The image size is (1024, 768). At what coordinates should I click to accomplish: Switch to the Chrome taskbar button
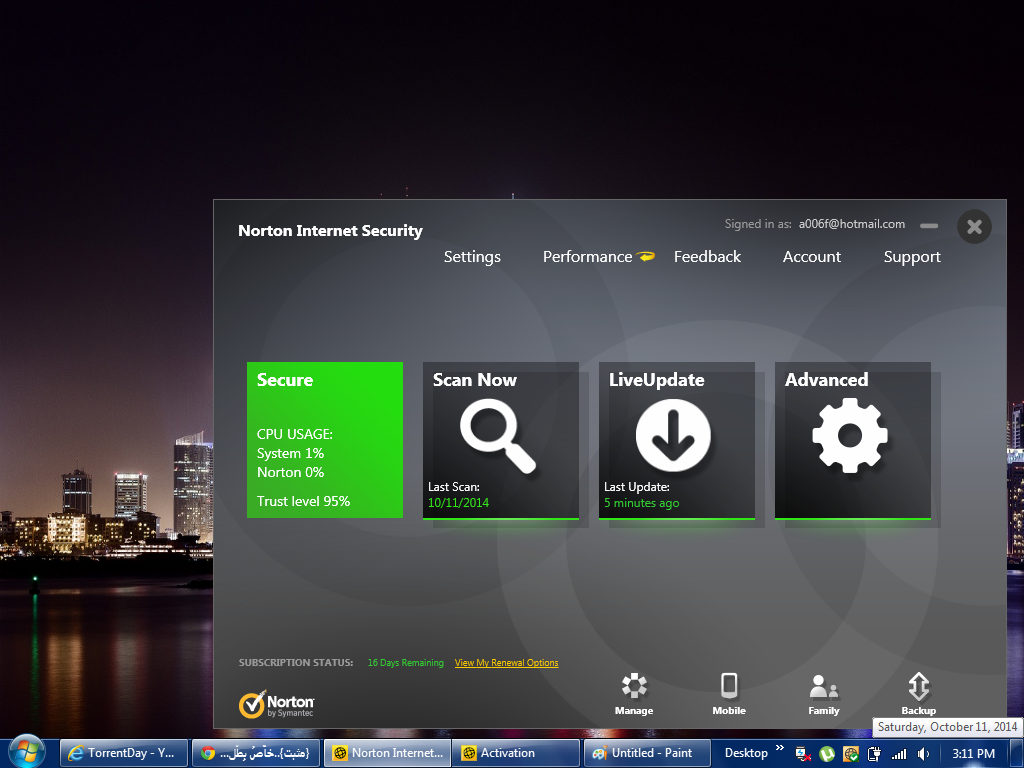coord(255,753)
